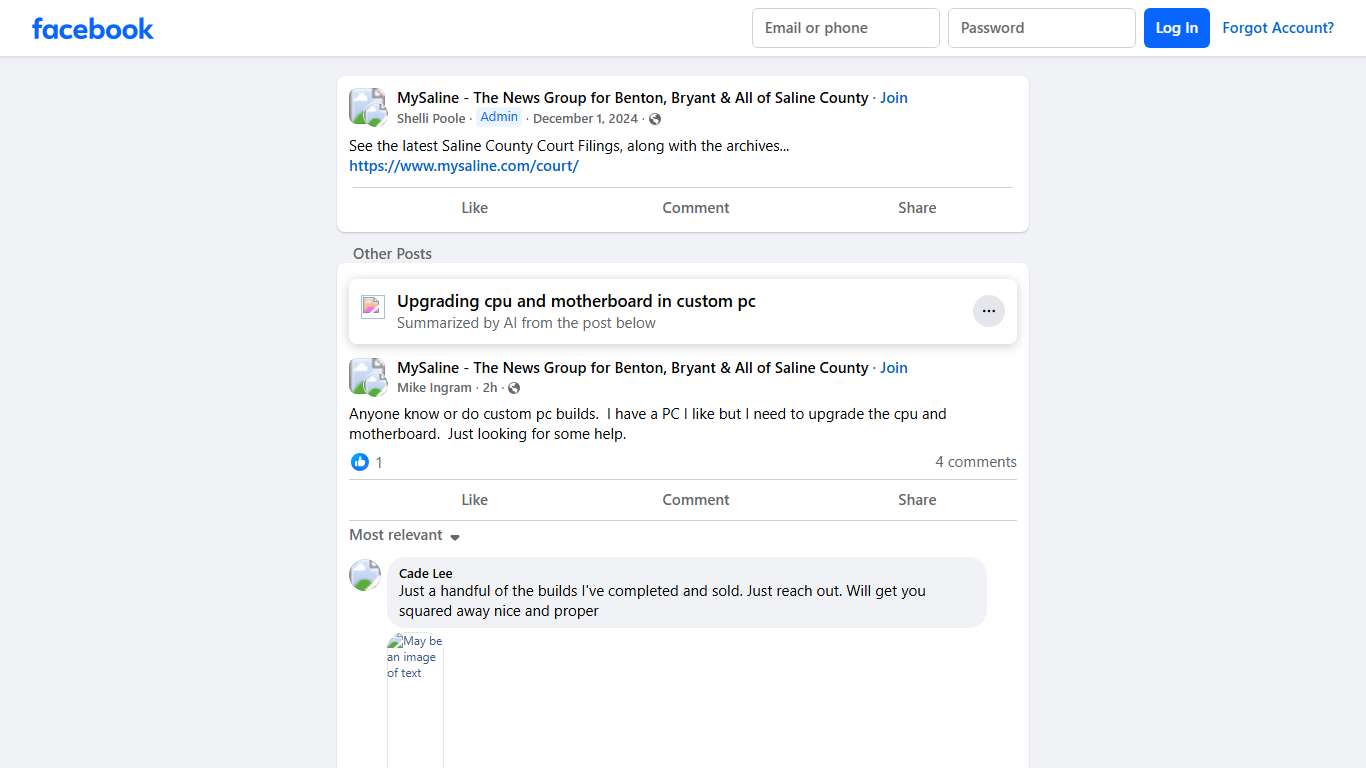The height and width of the screenshot is (768, 1366).
Task: Open the Most relevant sorting dropdown
Action: pyautogui.click(x=404, y=535)
